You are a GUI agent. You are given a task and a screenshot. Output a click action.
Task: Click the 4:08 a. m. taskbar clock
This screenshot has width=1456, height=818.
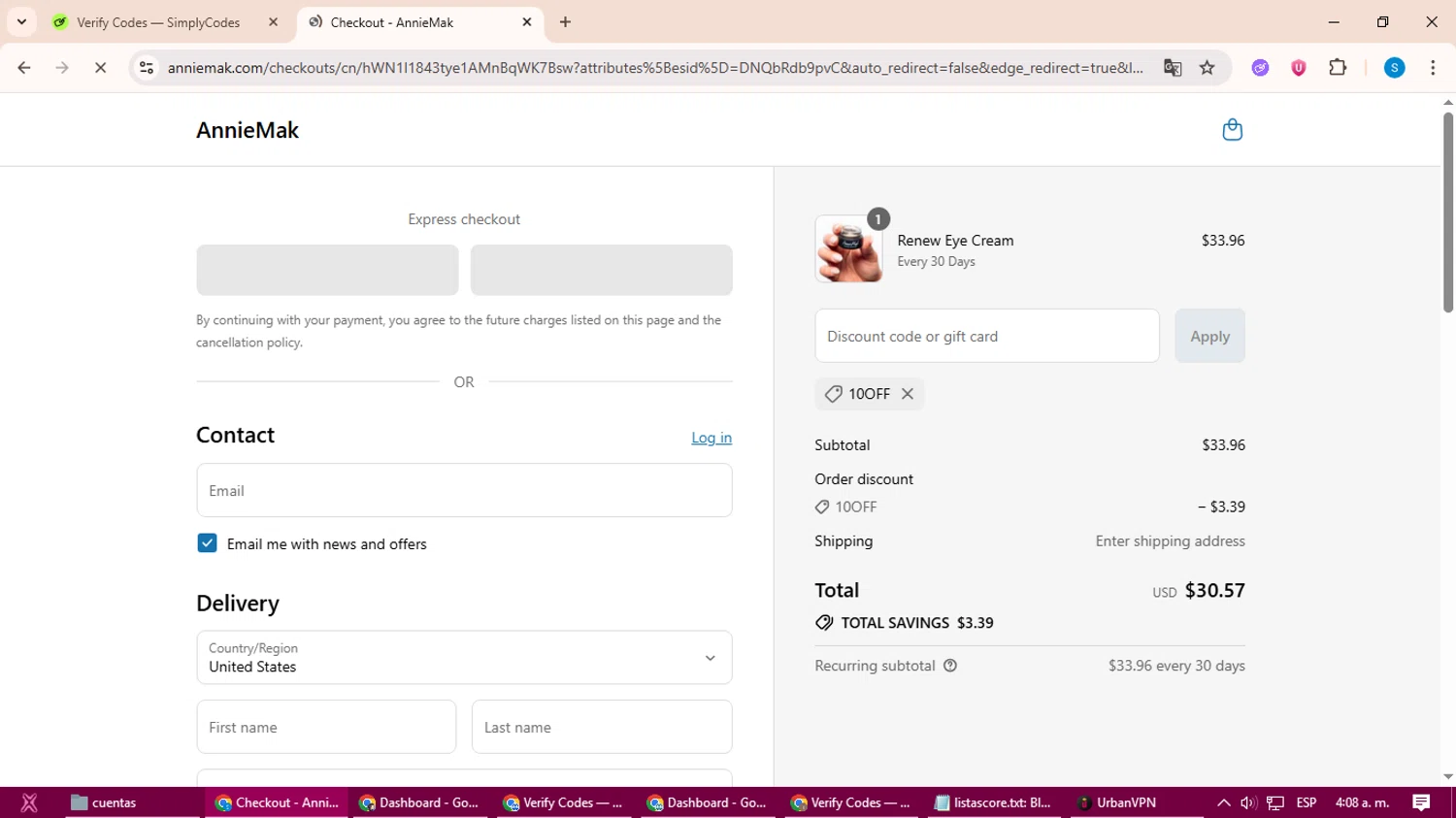(x=1363, y=802)
